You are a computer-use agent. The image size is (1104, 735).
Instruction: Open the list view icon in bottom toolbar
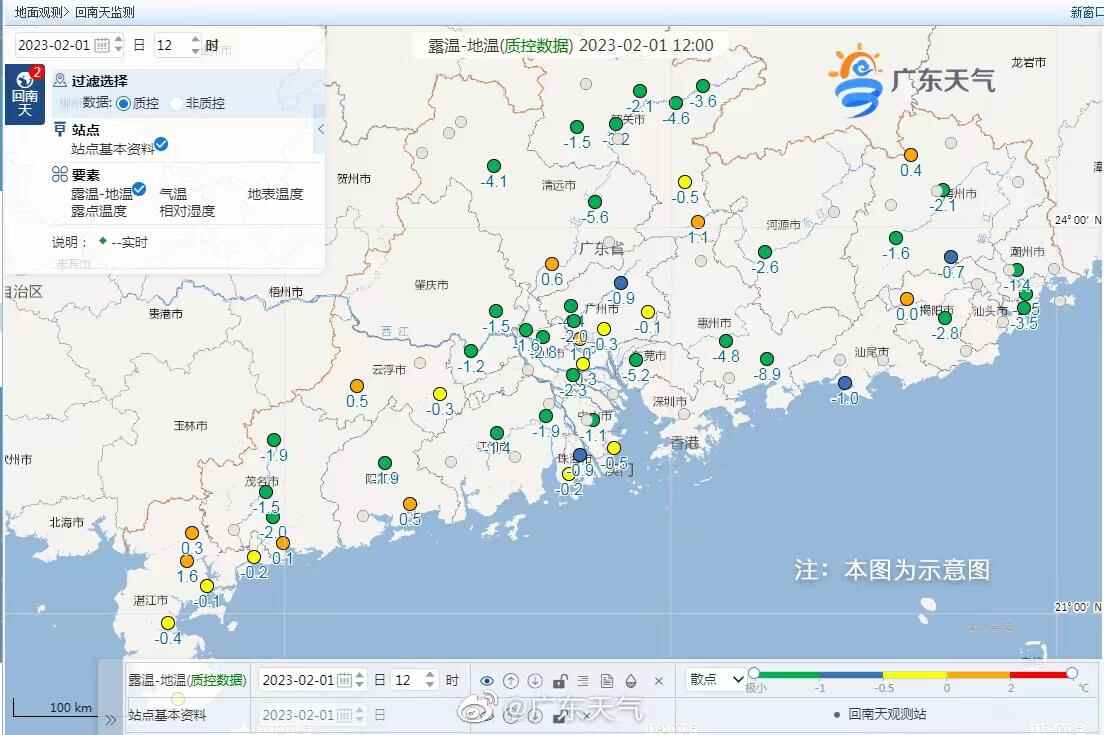click(583, 681)
